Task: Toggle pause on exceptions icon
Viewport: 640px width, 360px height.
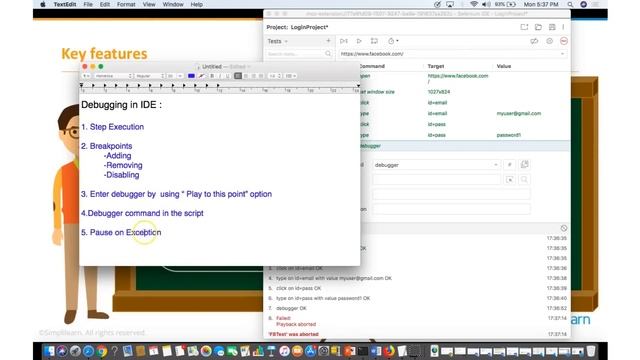Action: 549,41
